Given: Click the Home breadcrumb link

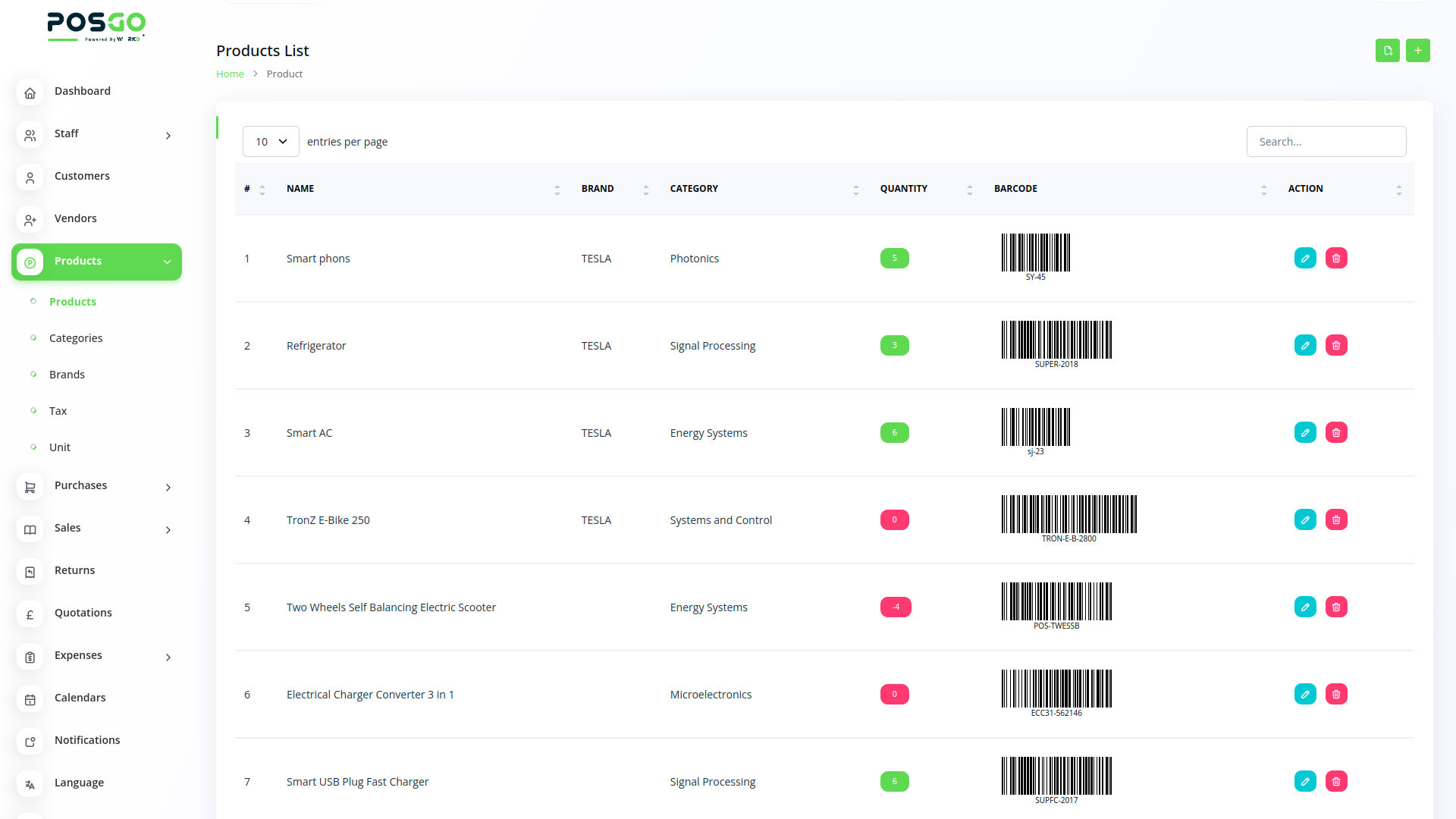Looking at the screenshot, I should (x=230, y=74).
